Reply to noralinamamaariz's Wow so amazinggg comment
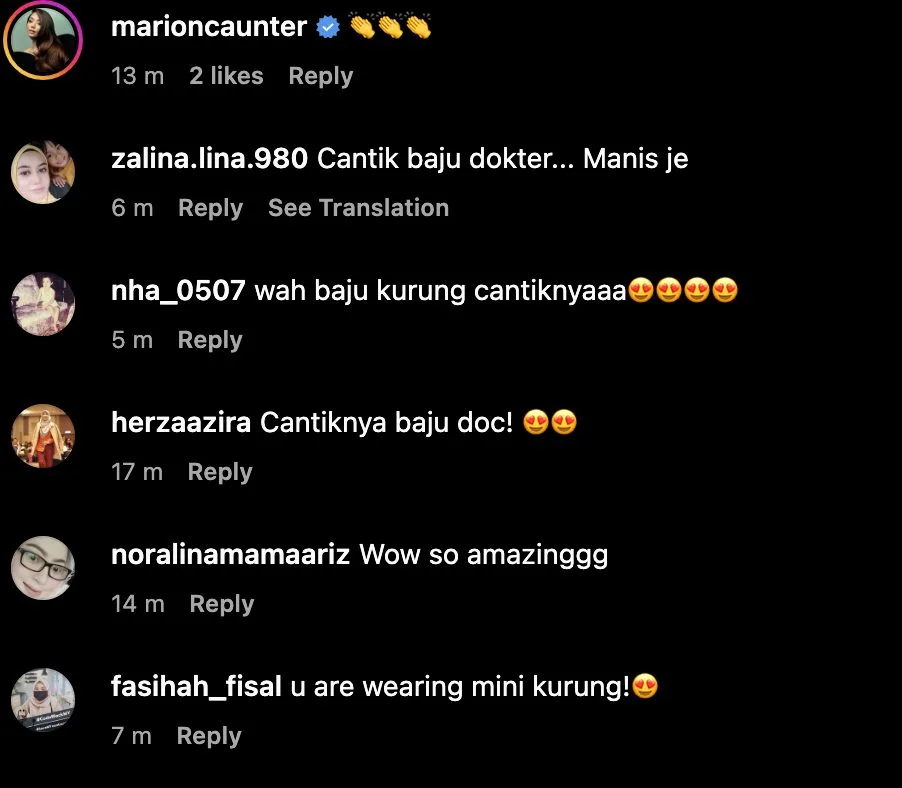Viewport: 902px width, 788px height. click(221, 604)
